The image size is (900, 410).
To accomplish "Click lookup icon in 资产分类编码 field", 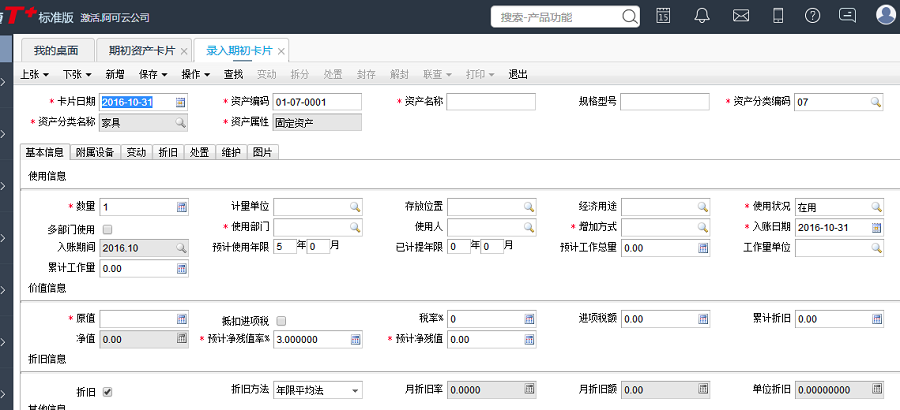I will 875,102.
